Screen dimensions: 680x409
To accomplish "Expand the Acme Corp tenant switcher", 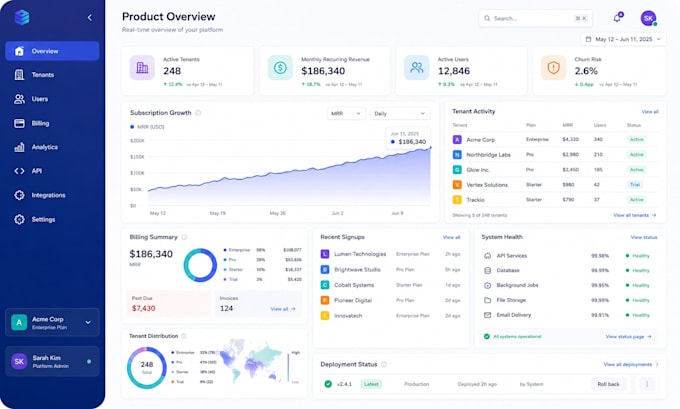I will point(52,323).
